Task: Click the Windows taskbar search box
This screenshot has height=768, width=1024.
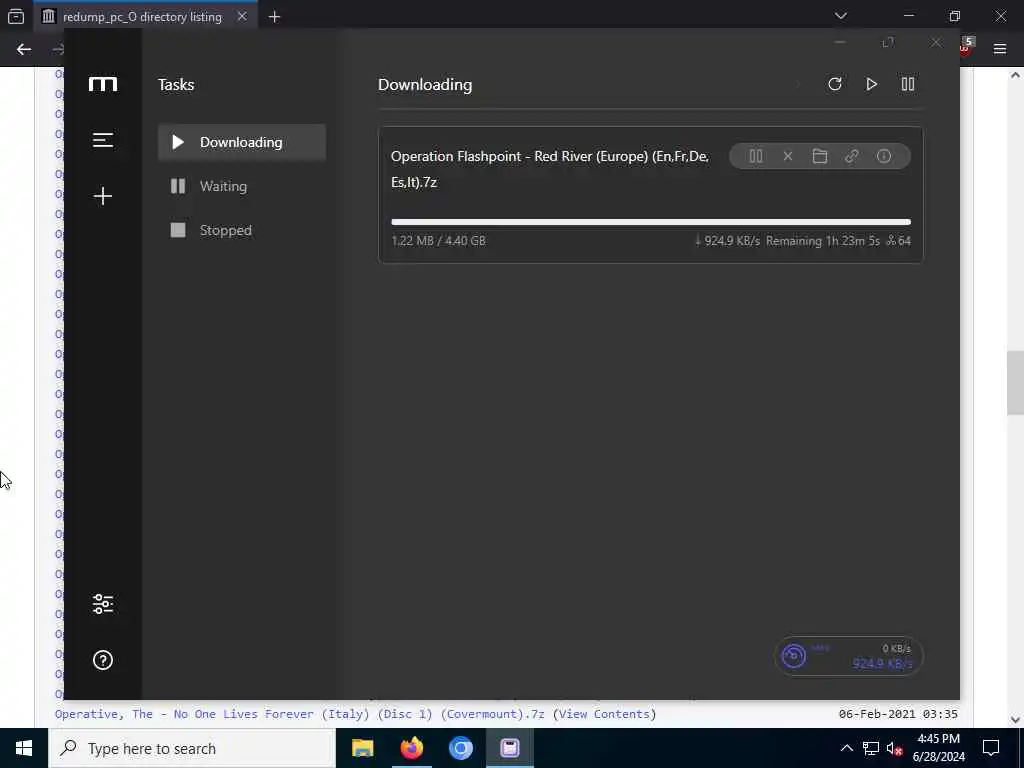Action: 192,748
